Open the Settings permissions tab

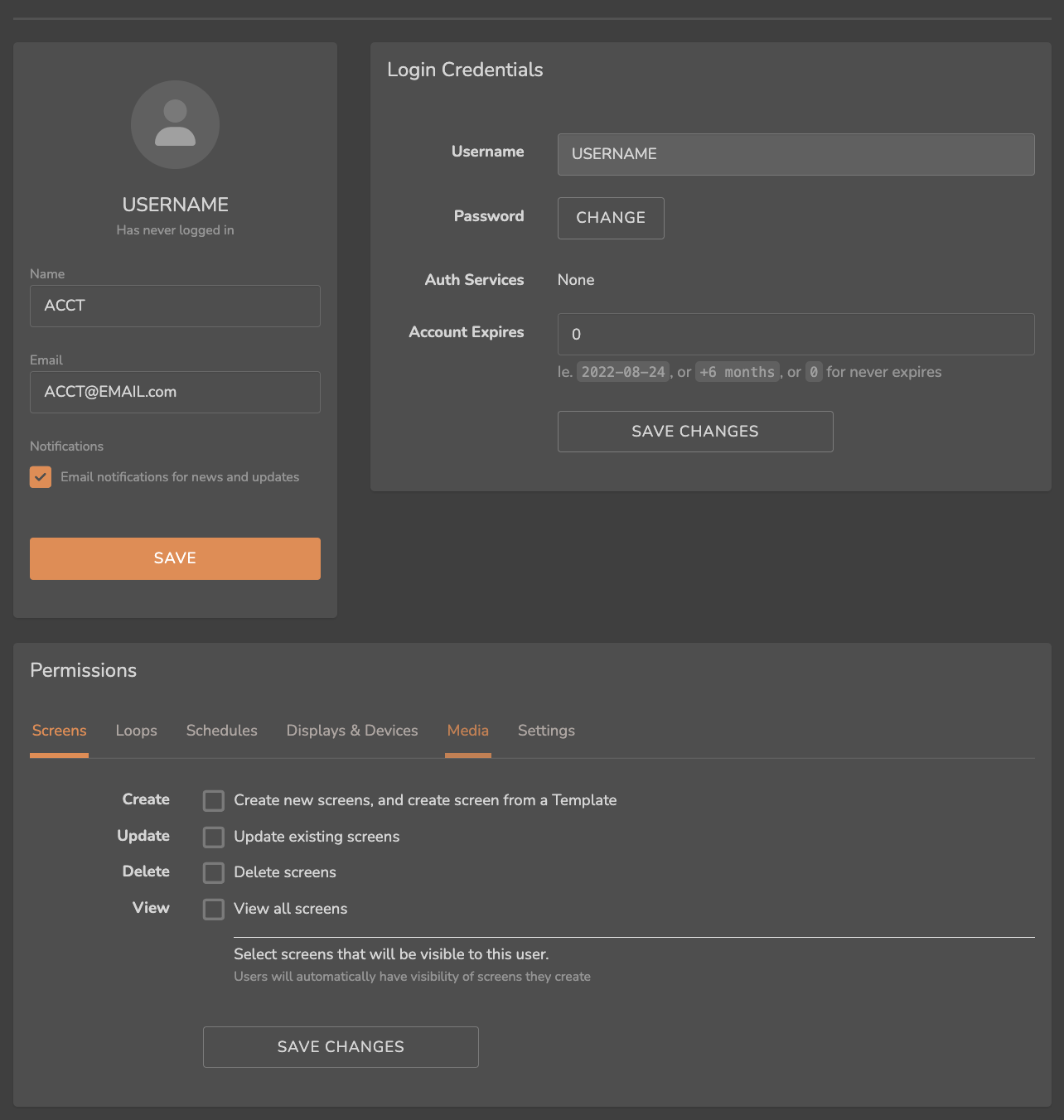pyautogui.click(x=546, y=731)
